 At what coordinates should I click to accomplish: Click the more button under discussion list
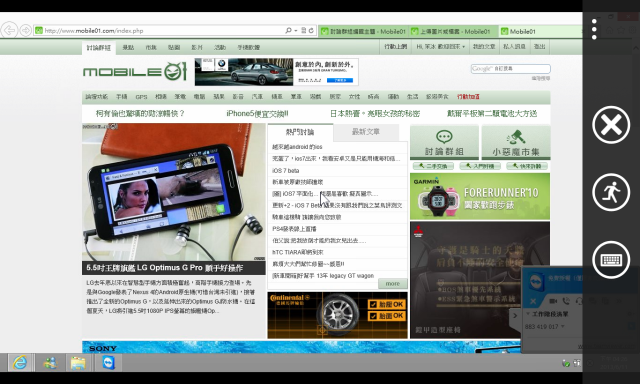pos(393,284)
